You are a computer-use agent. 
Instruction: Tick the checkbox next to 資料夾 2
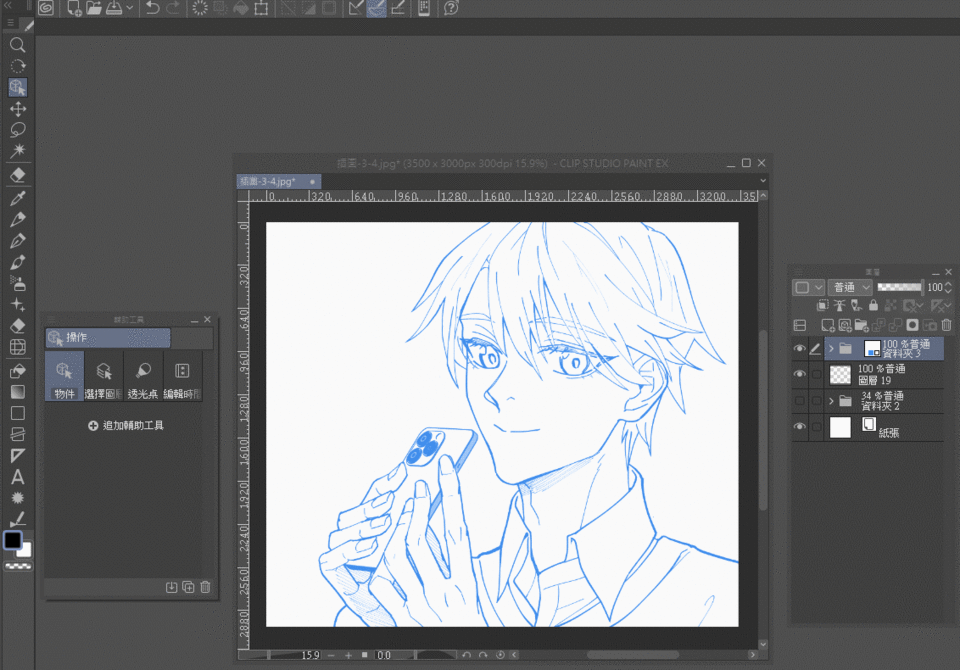coord(816,401)
